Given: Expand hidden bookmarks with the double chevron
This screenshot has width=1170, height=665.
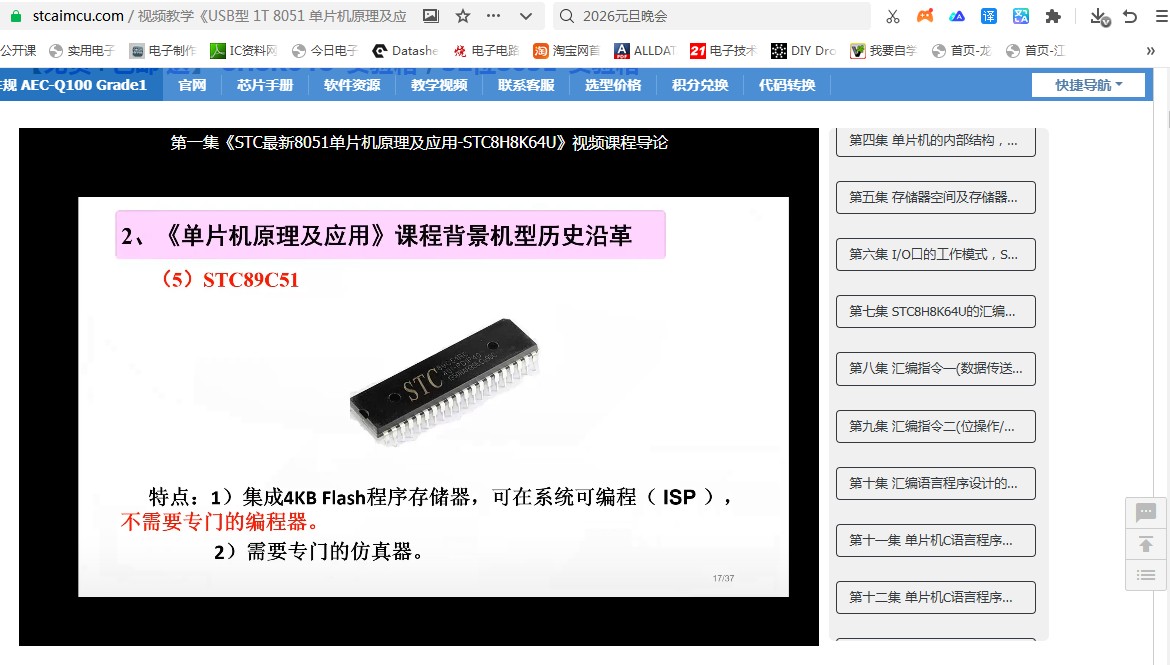Looking at the screenshot, I should coord(1150,49).
